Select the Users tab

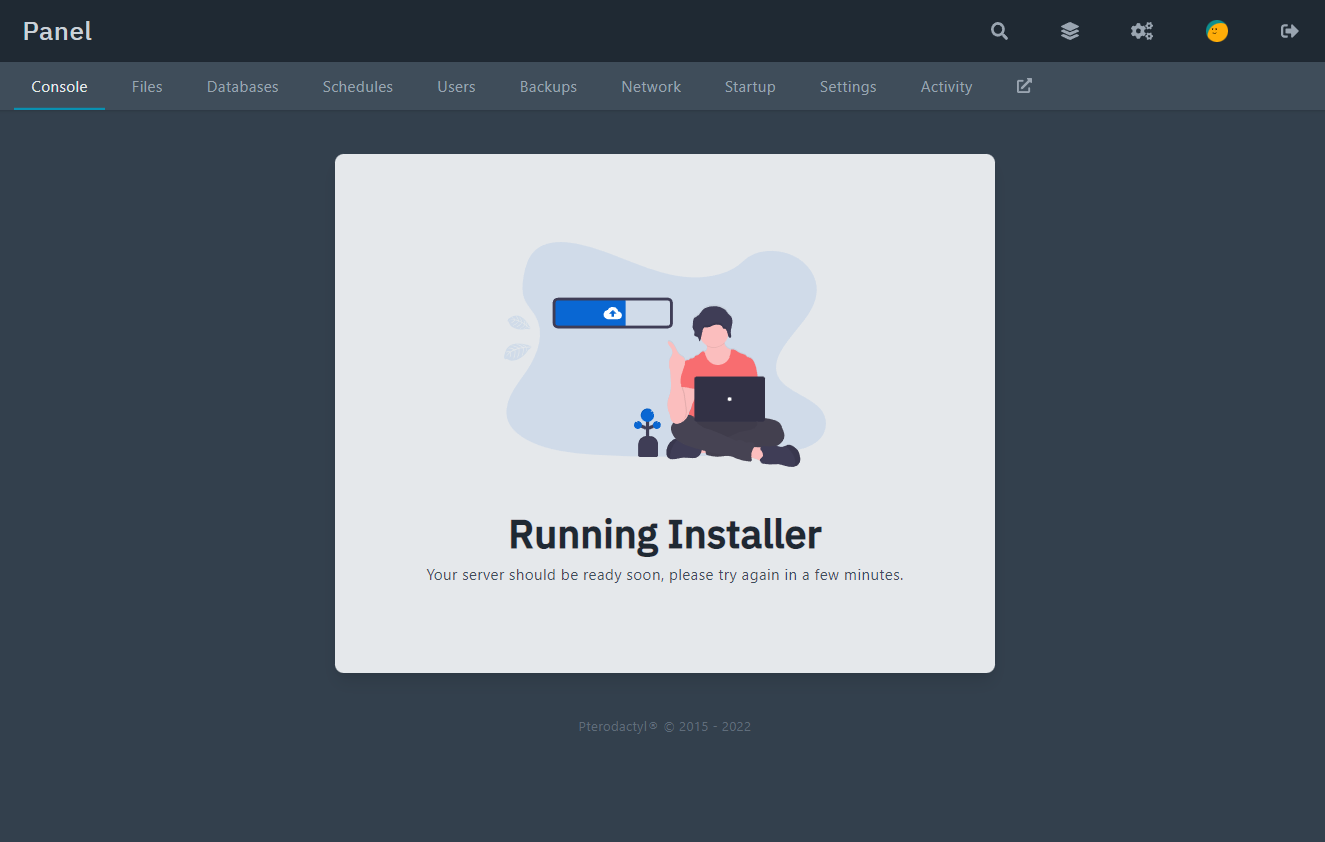pyautogui.click(x=456, y=86)
